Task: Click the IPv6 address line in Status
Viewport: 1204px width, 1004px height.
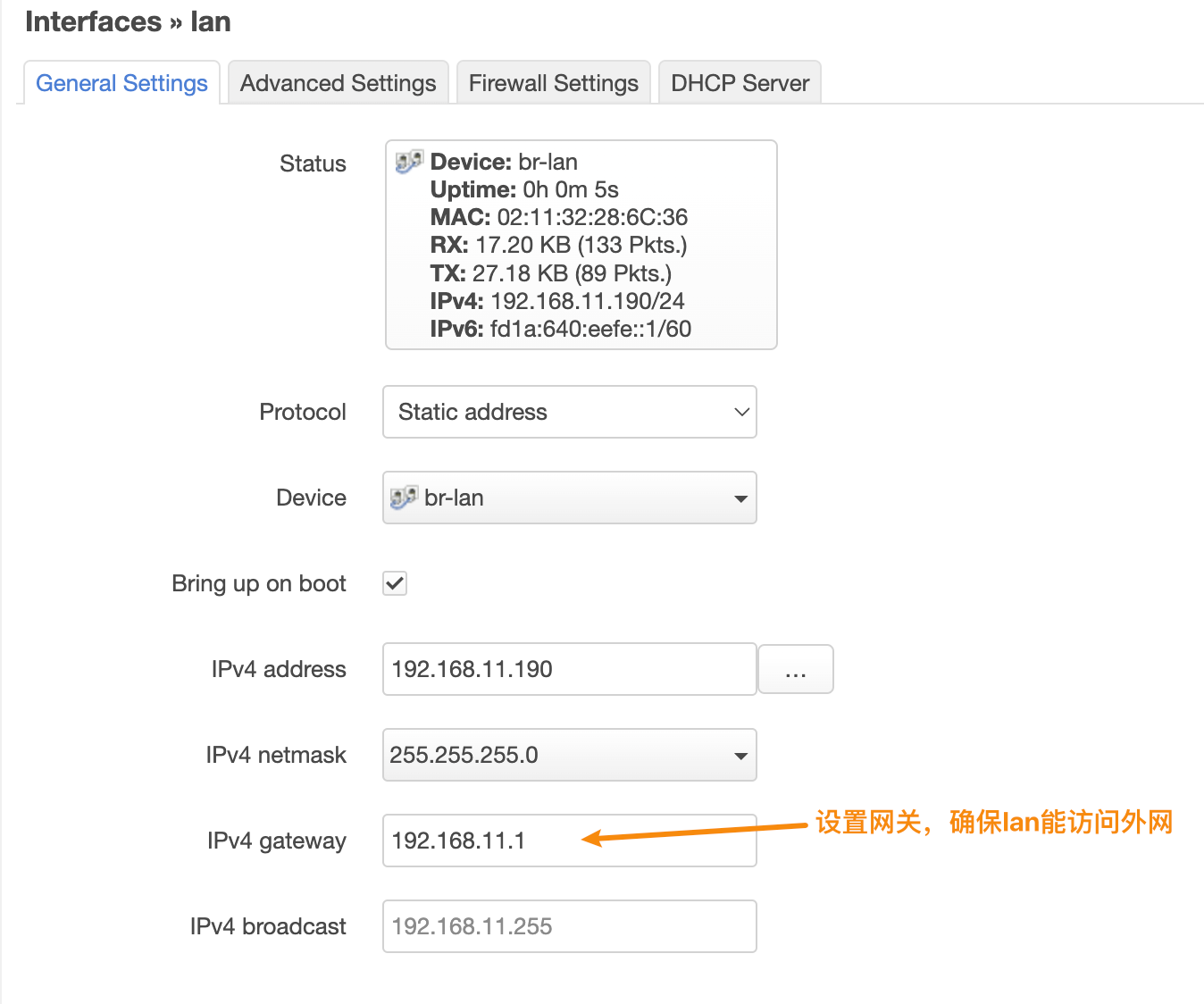Action: 560,329
